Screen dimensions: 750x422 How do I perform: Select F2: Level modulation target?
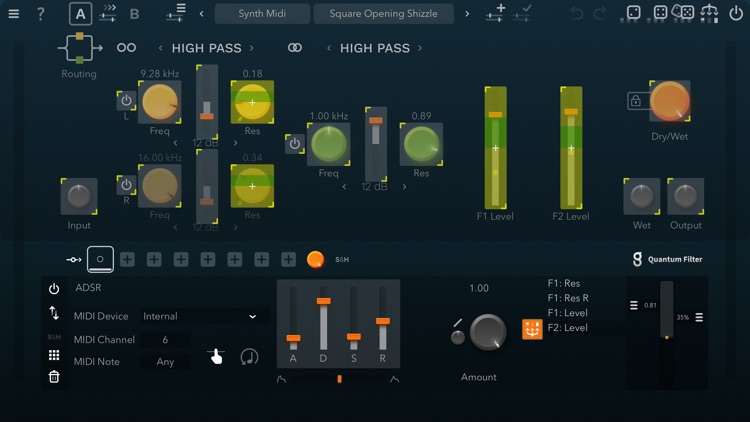point(568,328)
